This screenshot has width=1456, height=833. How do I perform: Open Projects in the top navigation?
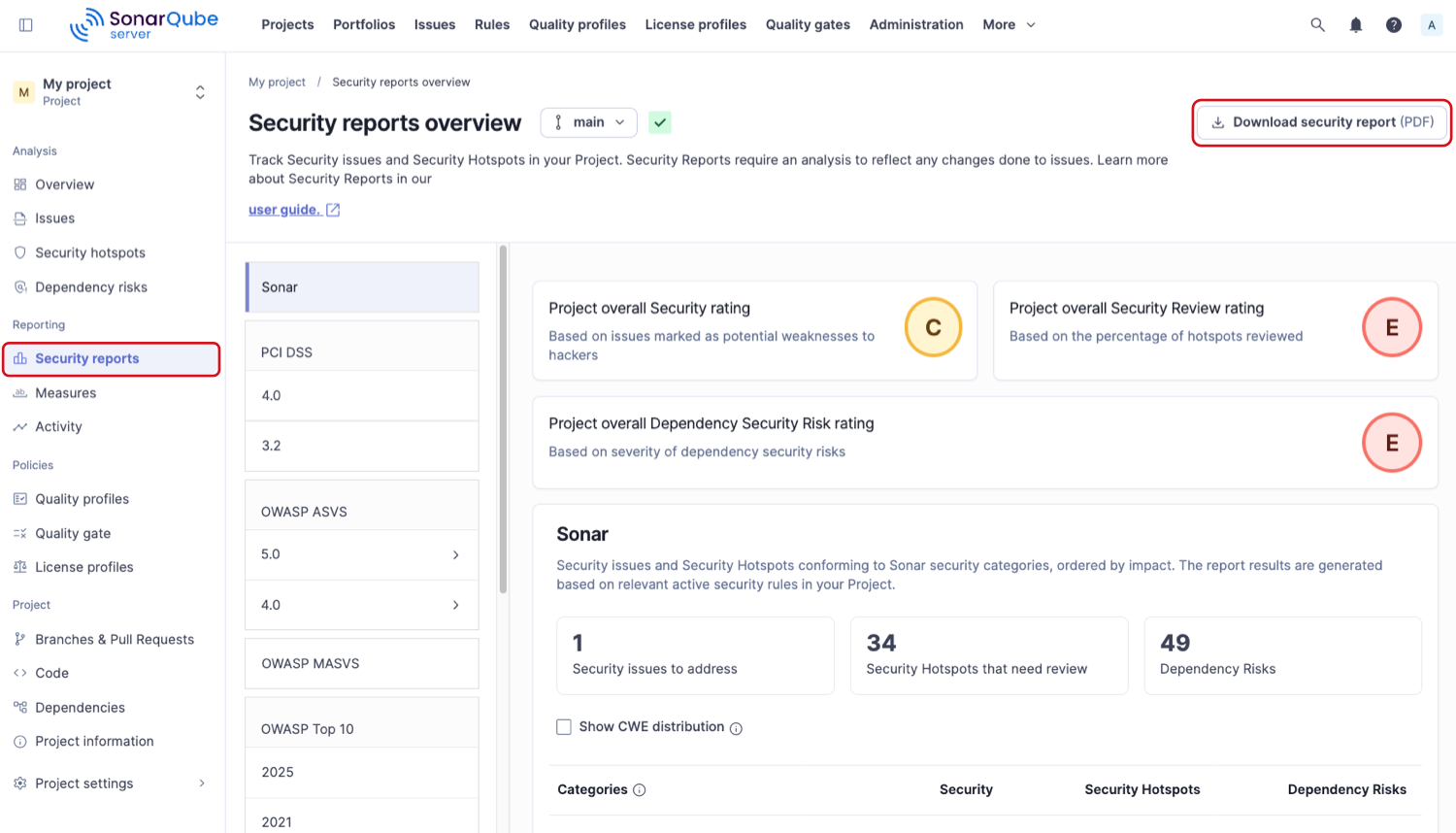click(287, 25)
